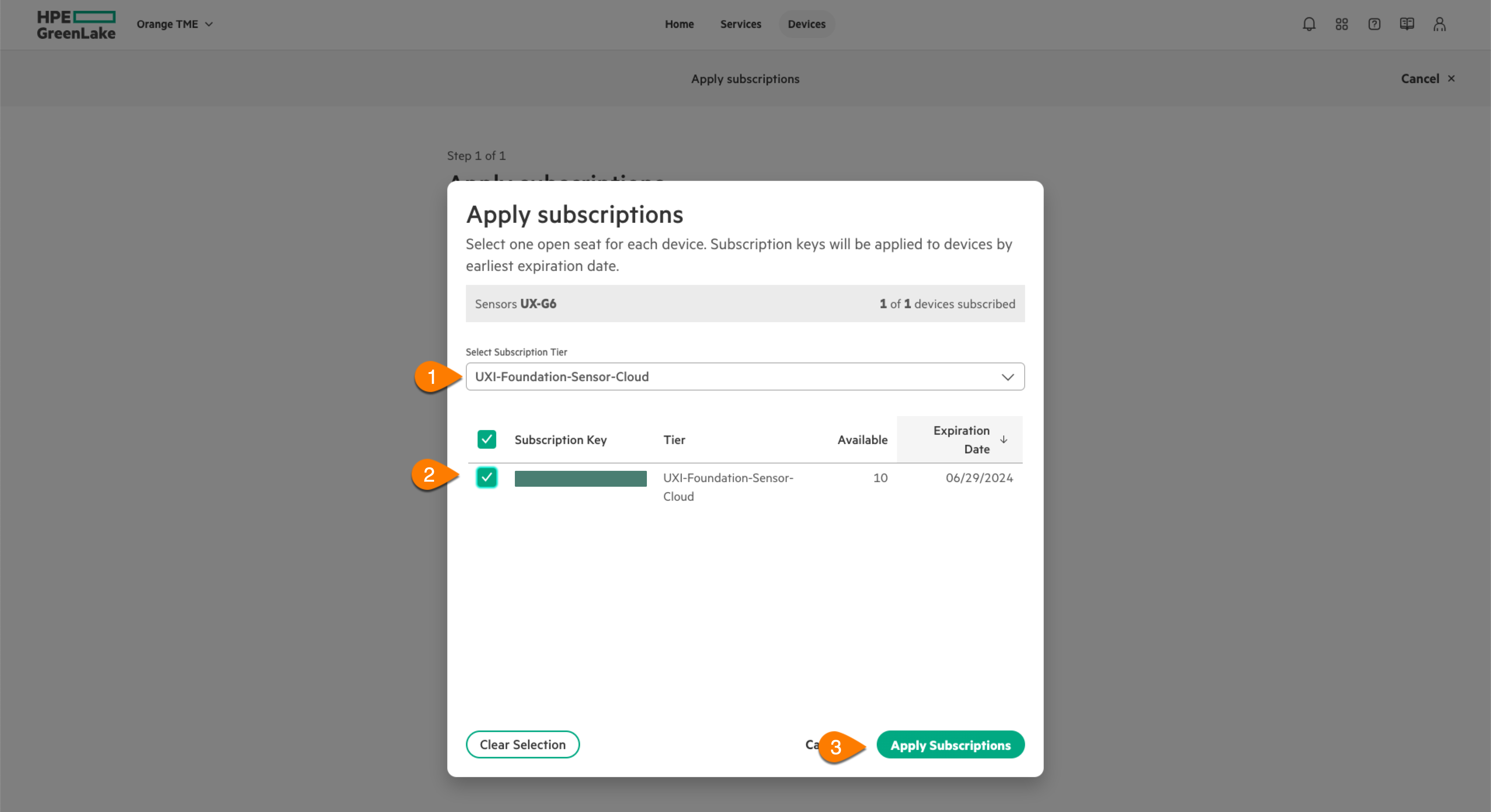1491x812 pixels.
Task: Click the Tier column header
Action: click(x=674, y=440)
